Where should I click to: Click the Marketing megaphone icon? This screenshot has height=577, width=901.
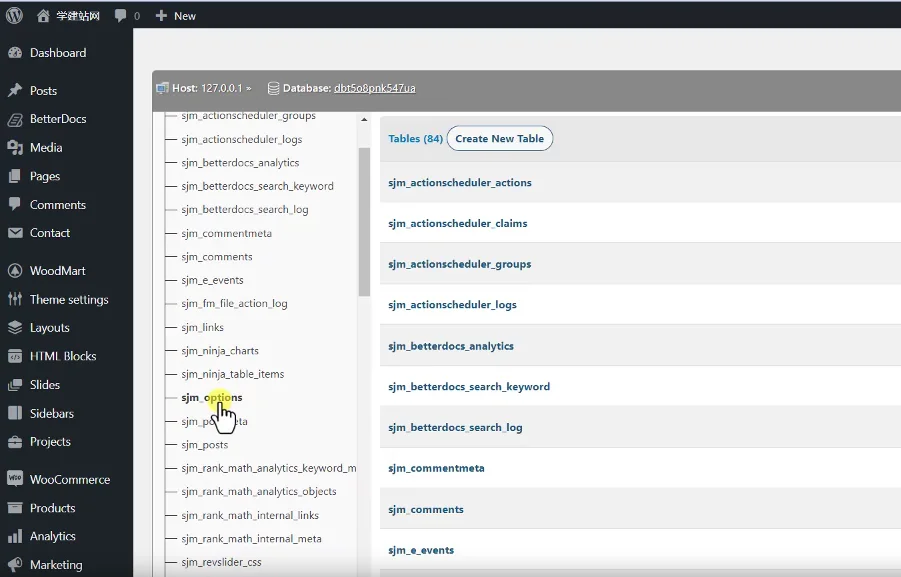15,564
